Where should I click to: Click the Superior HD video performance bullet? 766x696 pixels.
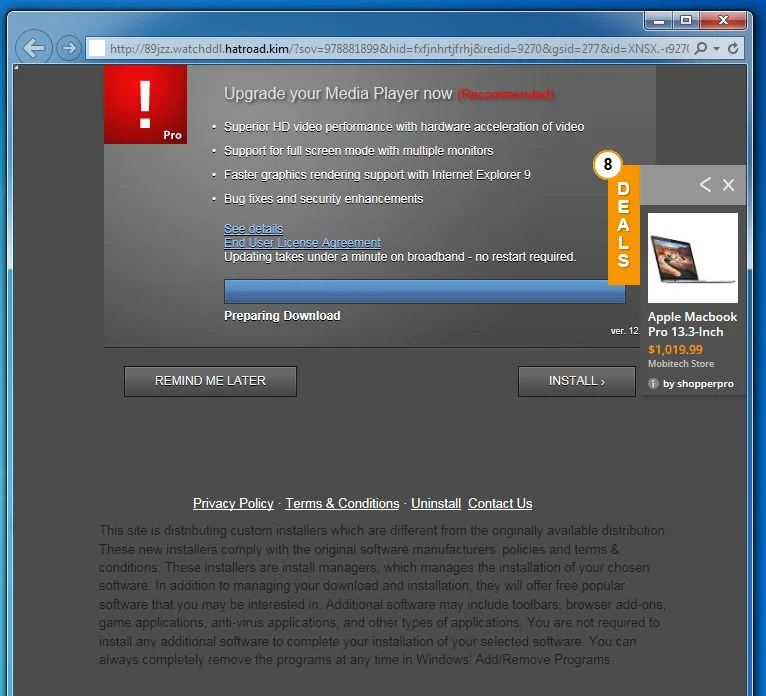[x=404, y=127]
